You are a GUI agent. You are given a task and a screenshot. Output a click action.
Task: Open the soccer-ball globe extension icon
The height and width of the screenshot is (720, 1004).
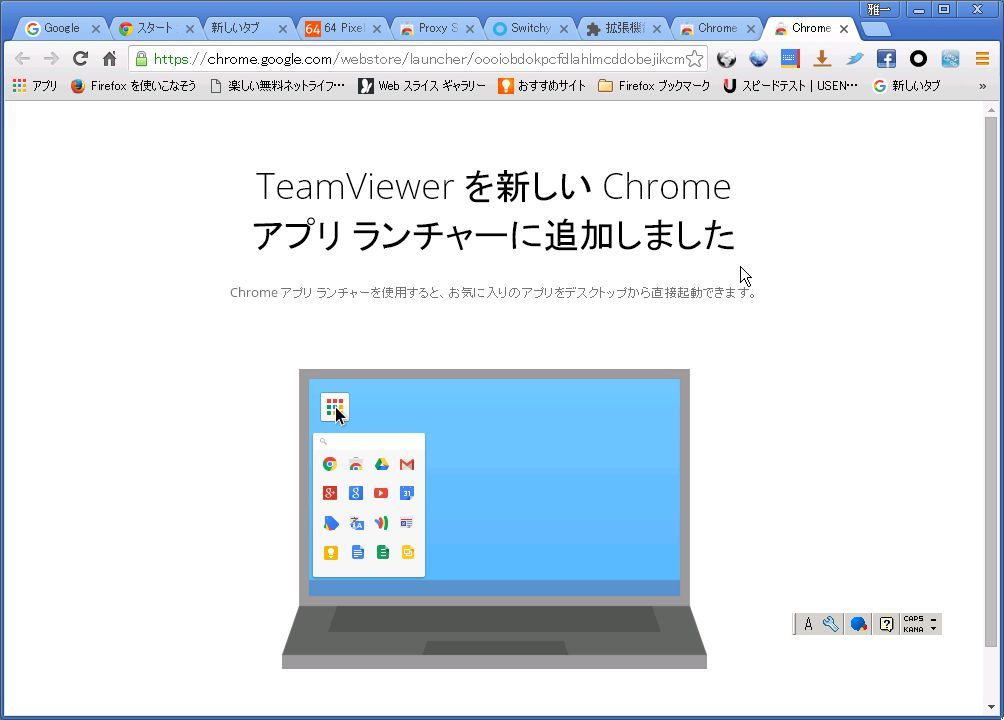[x=726, y=59]
